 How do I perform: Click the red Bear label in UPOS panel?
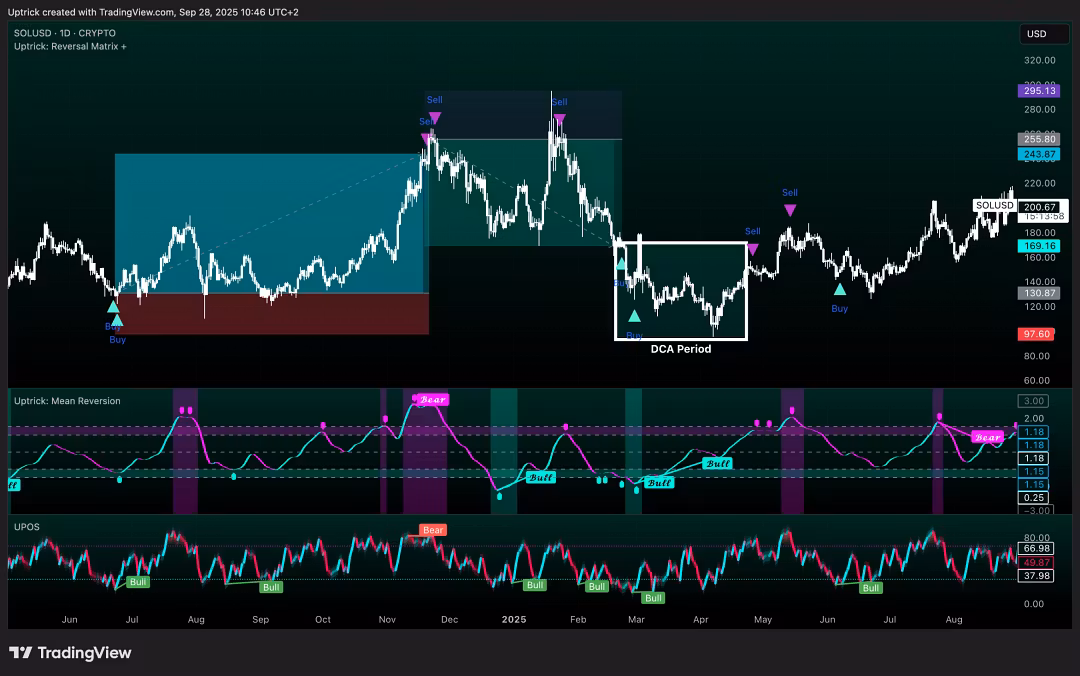point(433,530)
